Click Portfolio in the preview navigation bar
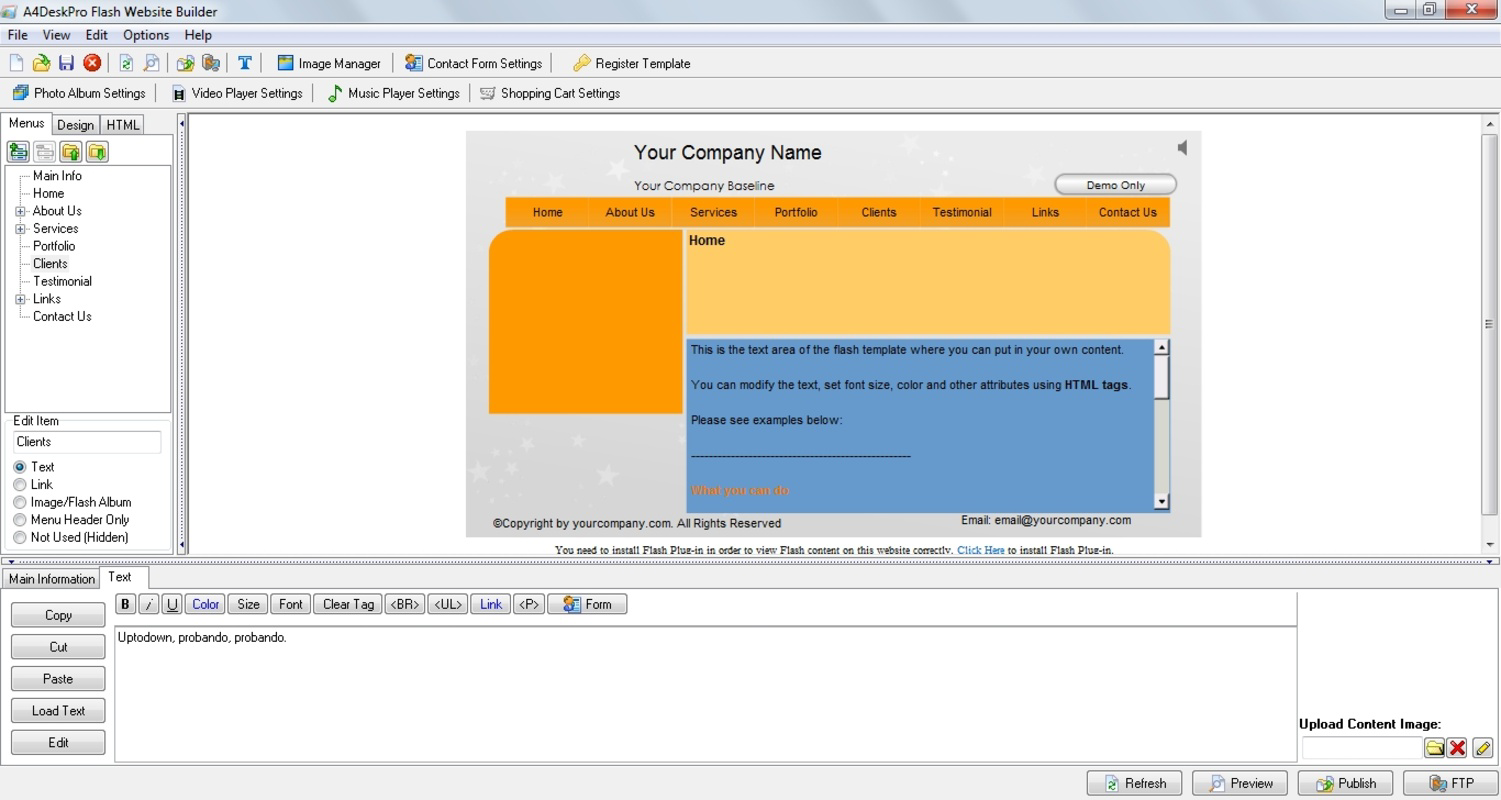The width and height of the screenshot is (1501, 800). point(796,212)
